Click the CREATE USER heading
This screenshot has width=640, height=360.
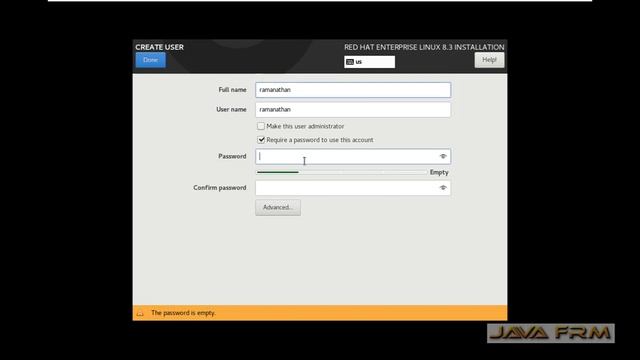160,47
